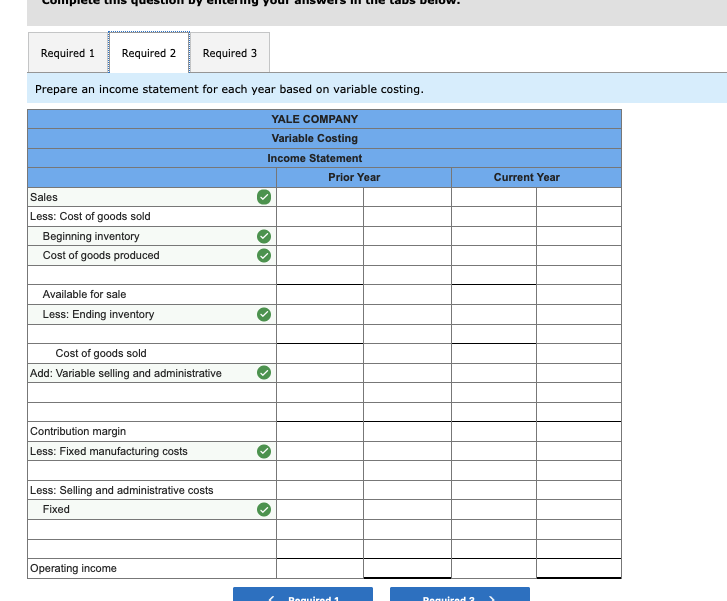The height and width of the screenshot is (601, 727).
Task: Click first Prior Year input for Available for sale
Action: pos(320,294)
